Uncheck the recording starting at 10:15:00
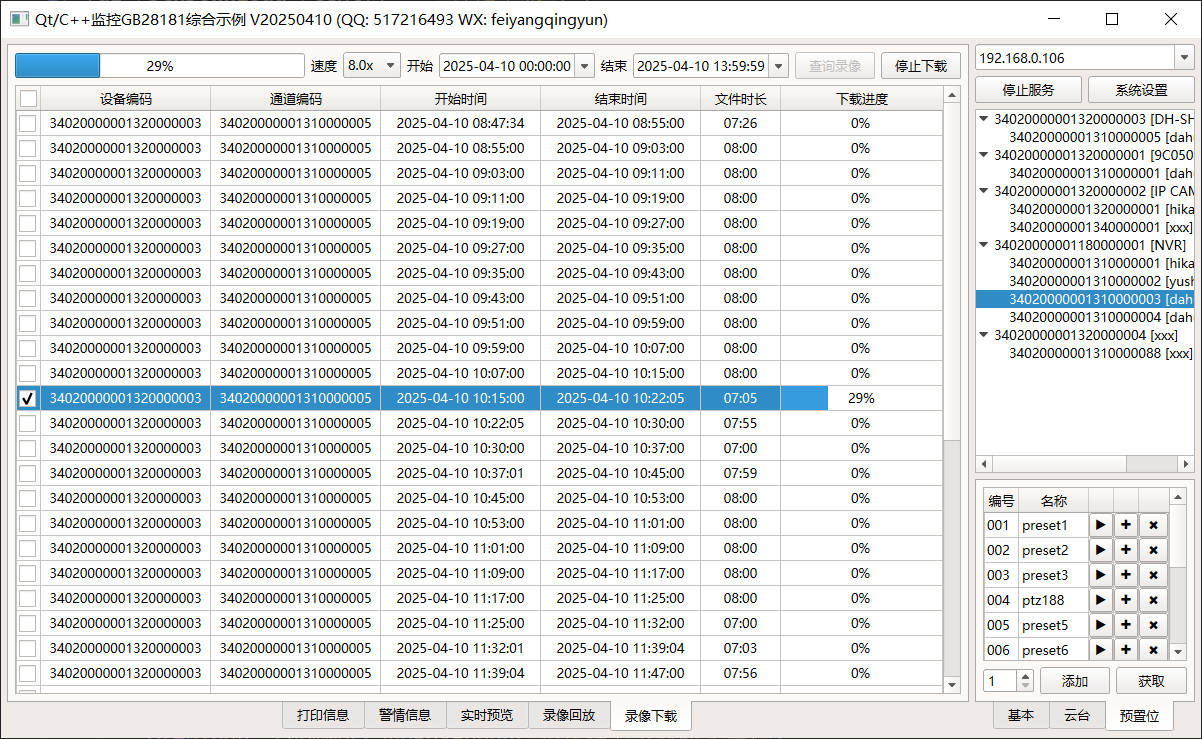Viewport: 1202px width, 739px height. pyautogui.click(x=28, y=398)
